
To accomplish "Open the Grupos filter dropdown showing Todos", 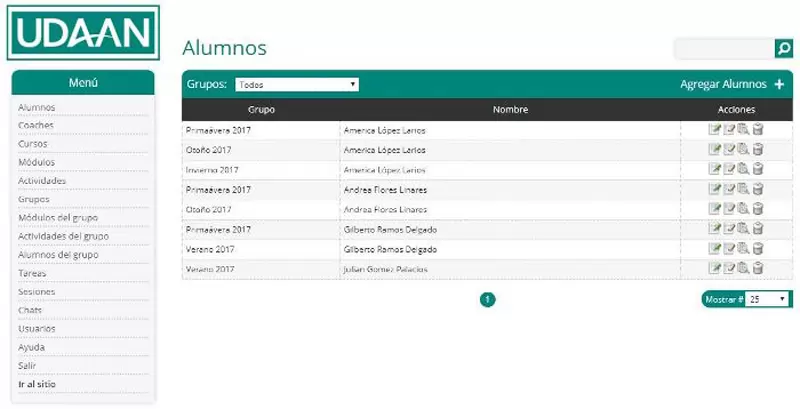I will (x=296, y=85).
